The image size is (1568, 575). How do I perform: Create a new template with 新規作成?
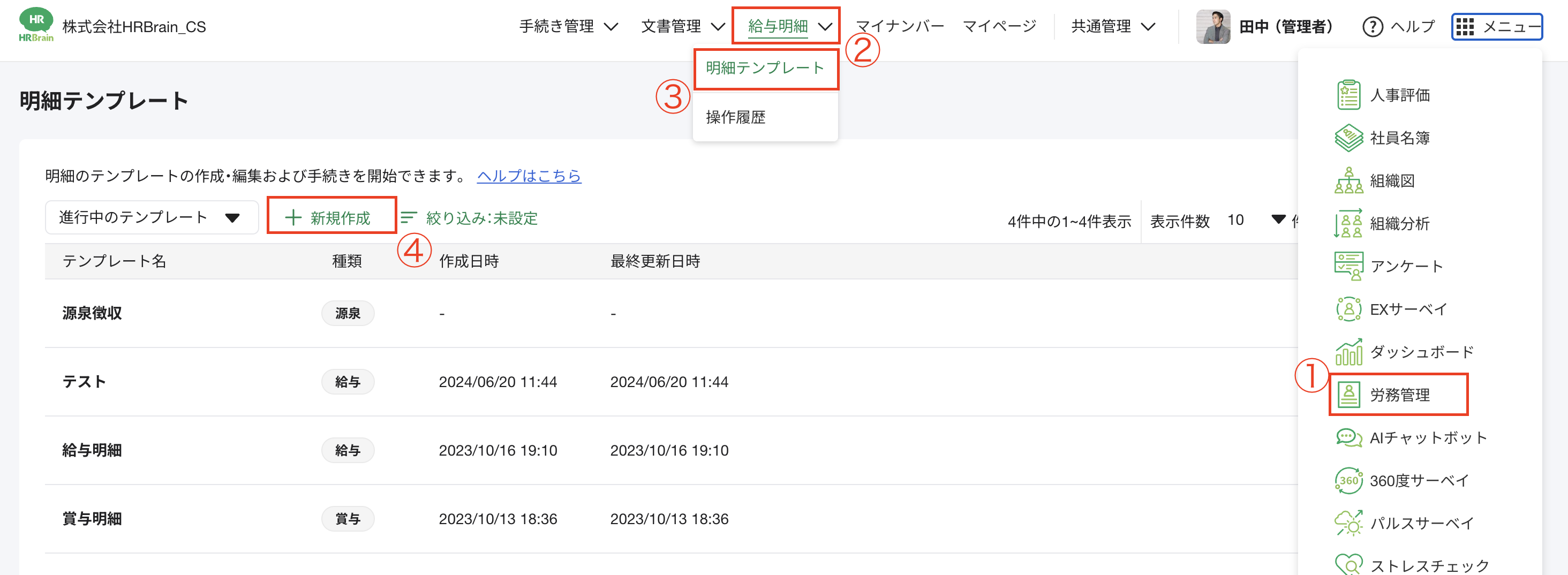(x=331, y=217)
